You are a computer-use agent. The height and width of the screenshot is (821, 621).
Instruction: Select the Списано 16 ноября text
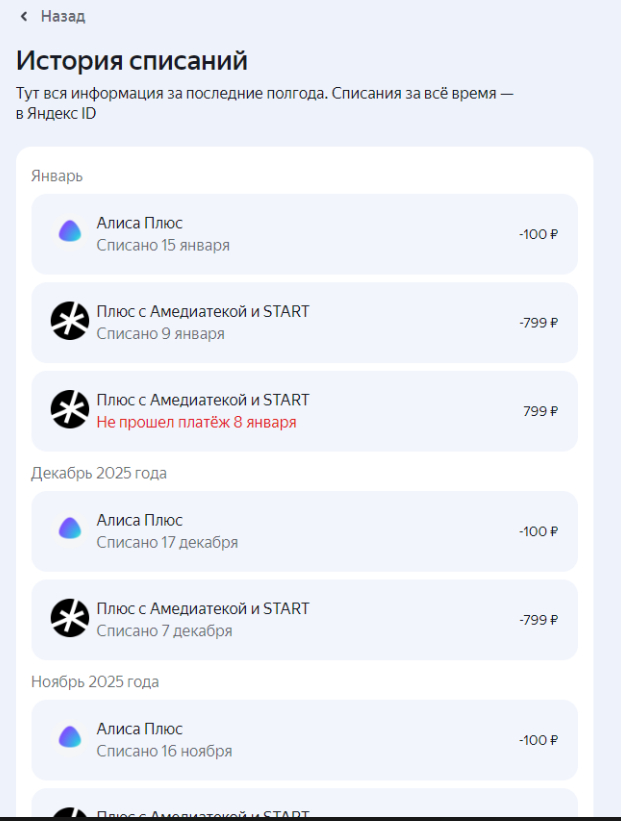[164, 751]
